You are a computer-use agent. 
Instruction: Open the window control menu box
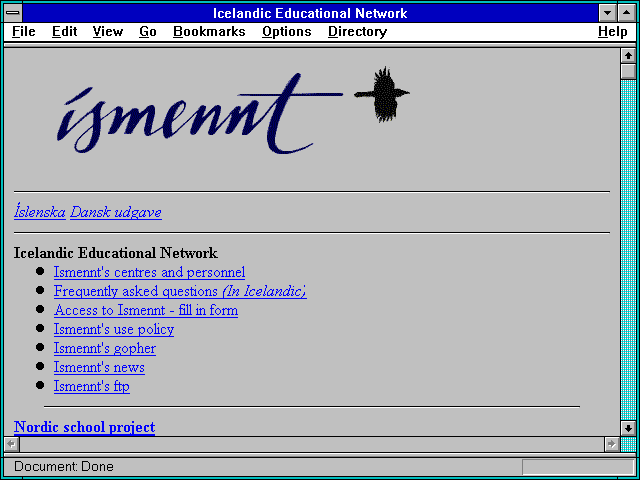(x=13, y=13)
